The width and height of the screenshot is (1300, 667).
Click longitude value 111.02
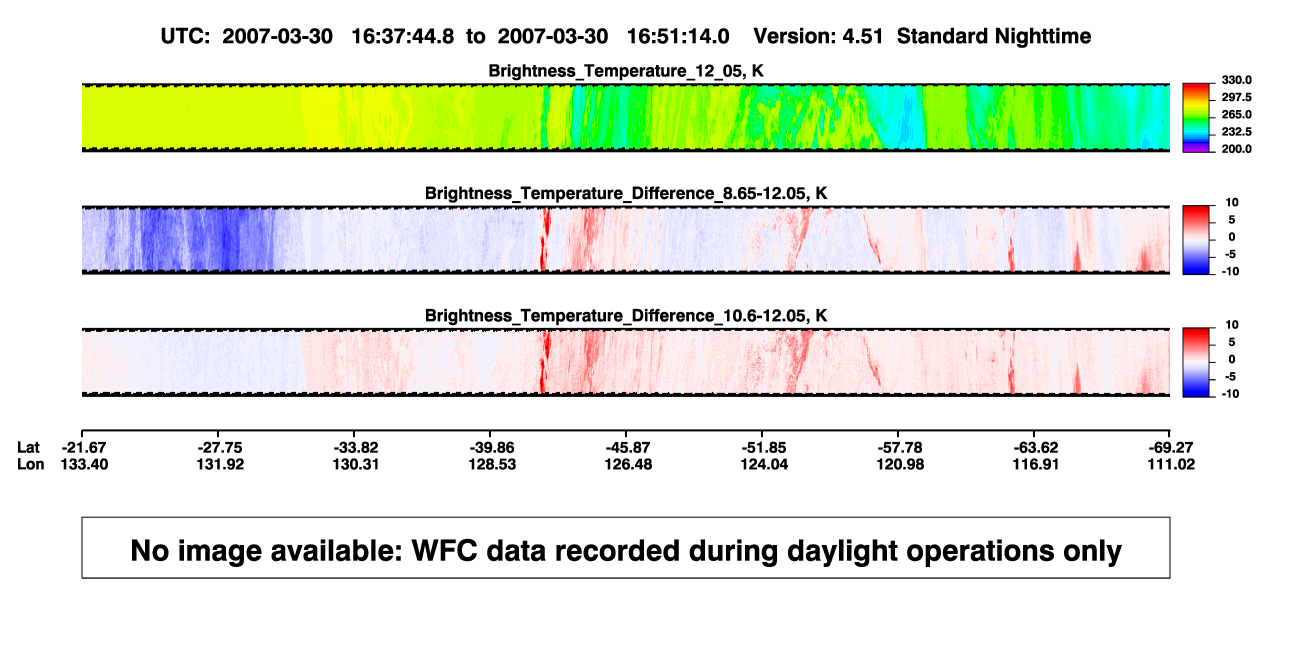pyautogui.click(x=1170, y=464)
